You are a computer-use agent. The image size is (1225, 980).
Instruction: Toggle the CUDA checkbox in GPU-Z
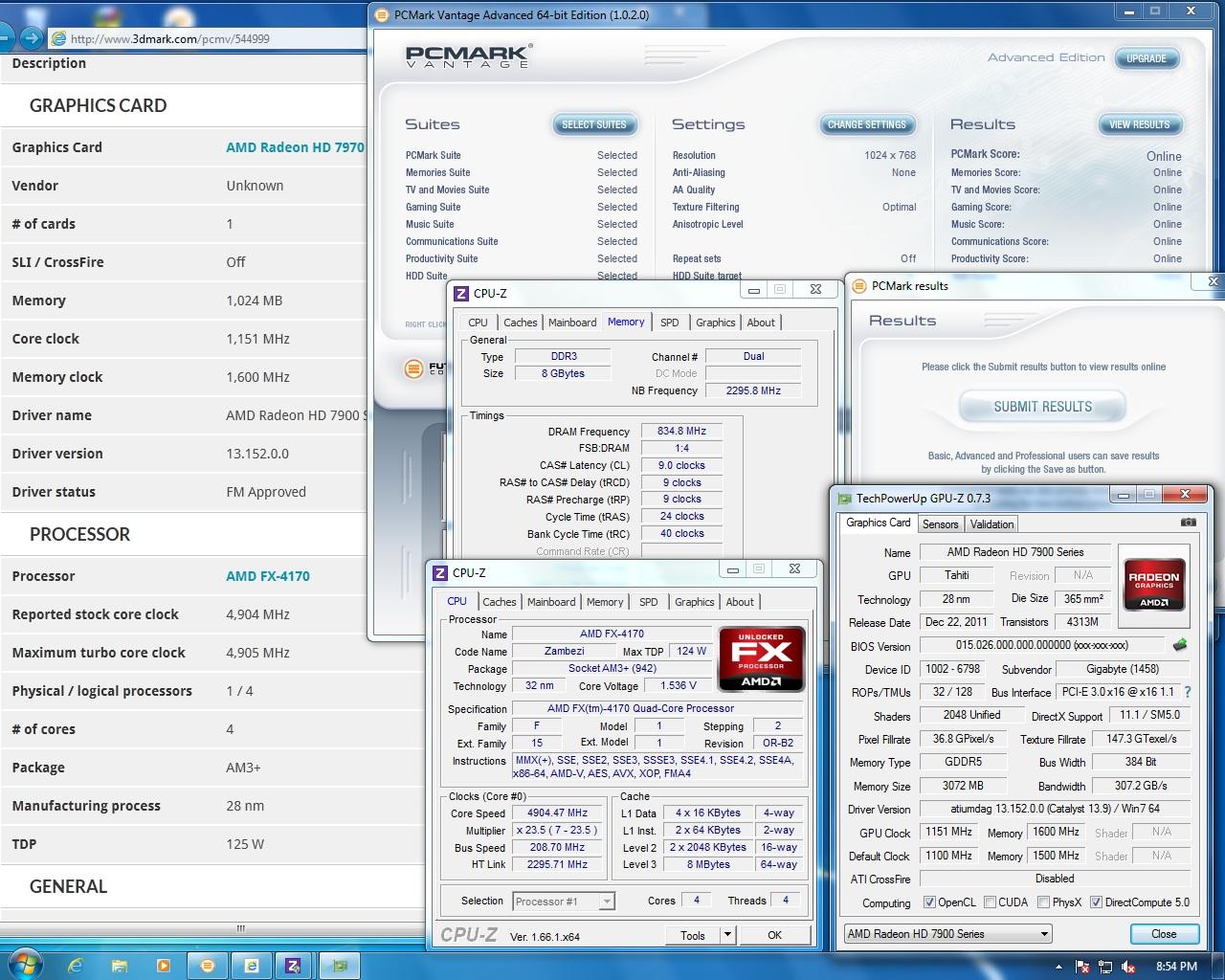coord(990,902)
